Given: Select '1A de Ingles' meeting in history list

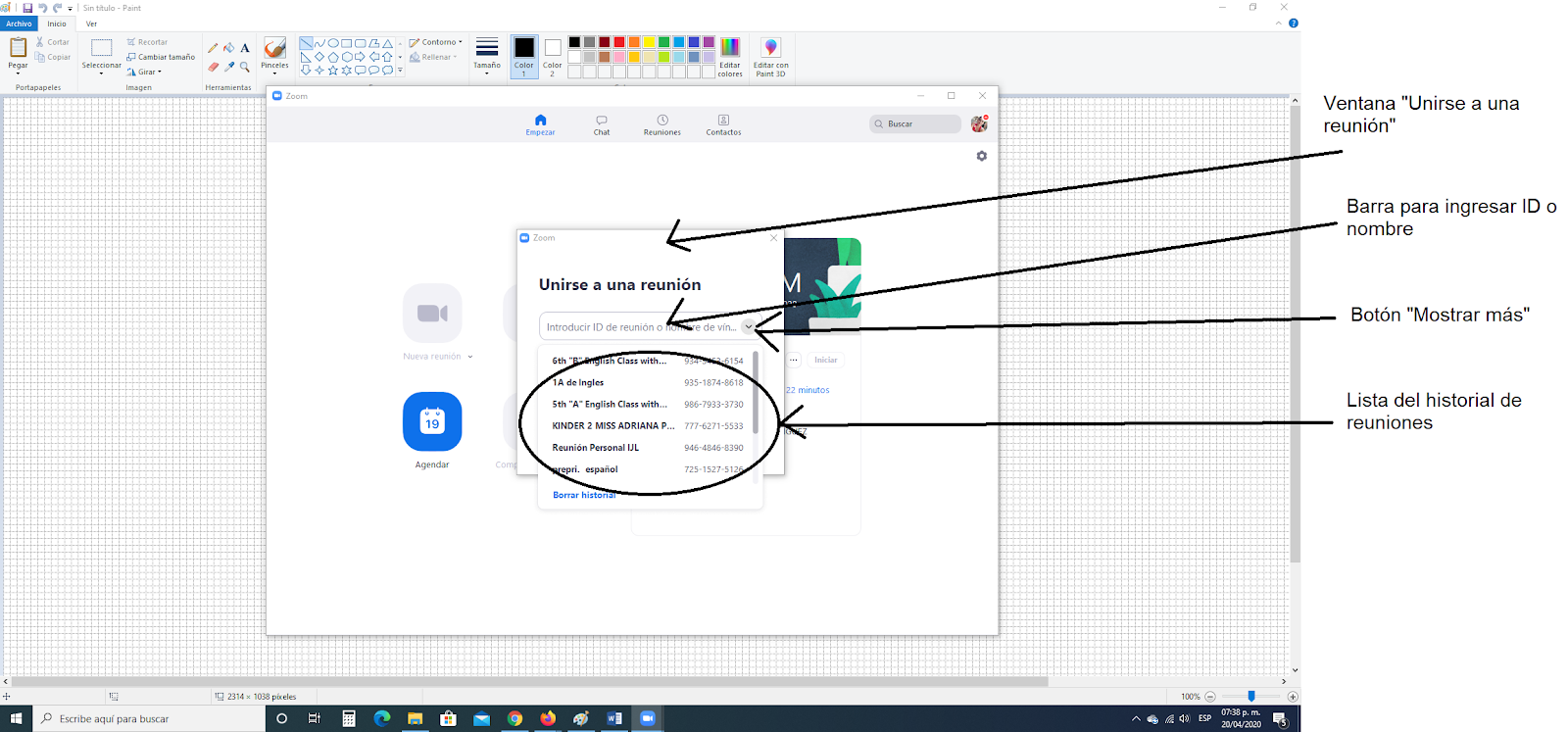Looking at the screenshot, I should pos(647,382).
